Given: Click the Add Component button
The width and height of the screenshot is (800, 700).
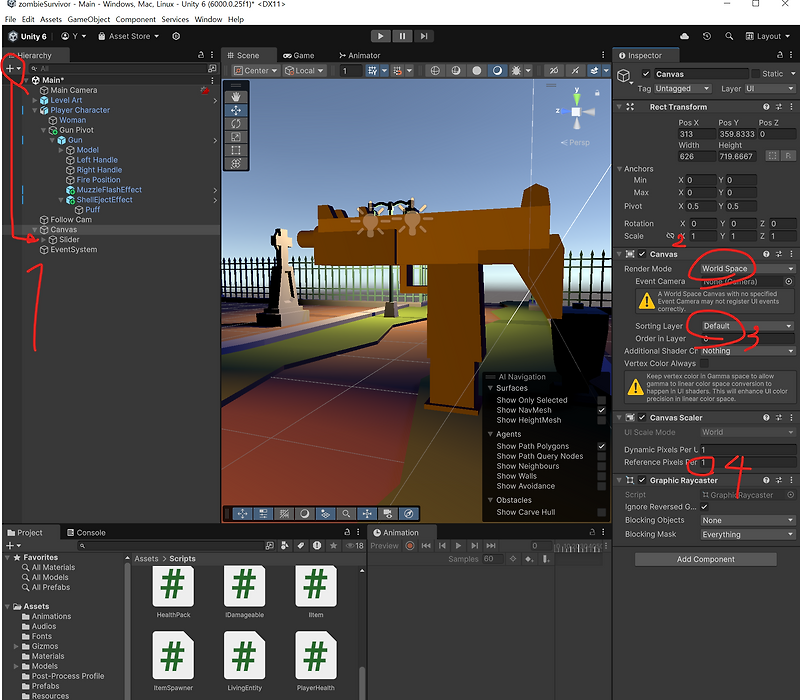Looking at the screenshot, I should 706,559.
